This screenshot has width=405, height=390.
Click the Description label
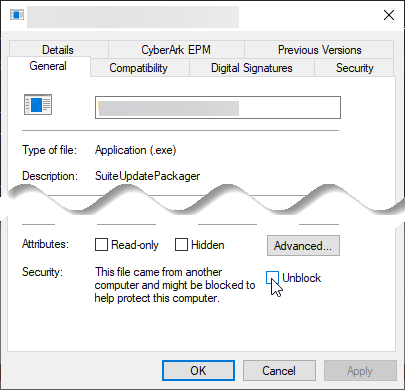click(50, 176)
